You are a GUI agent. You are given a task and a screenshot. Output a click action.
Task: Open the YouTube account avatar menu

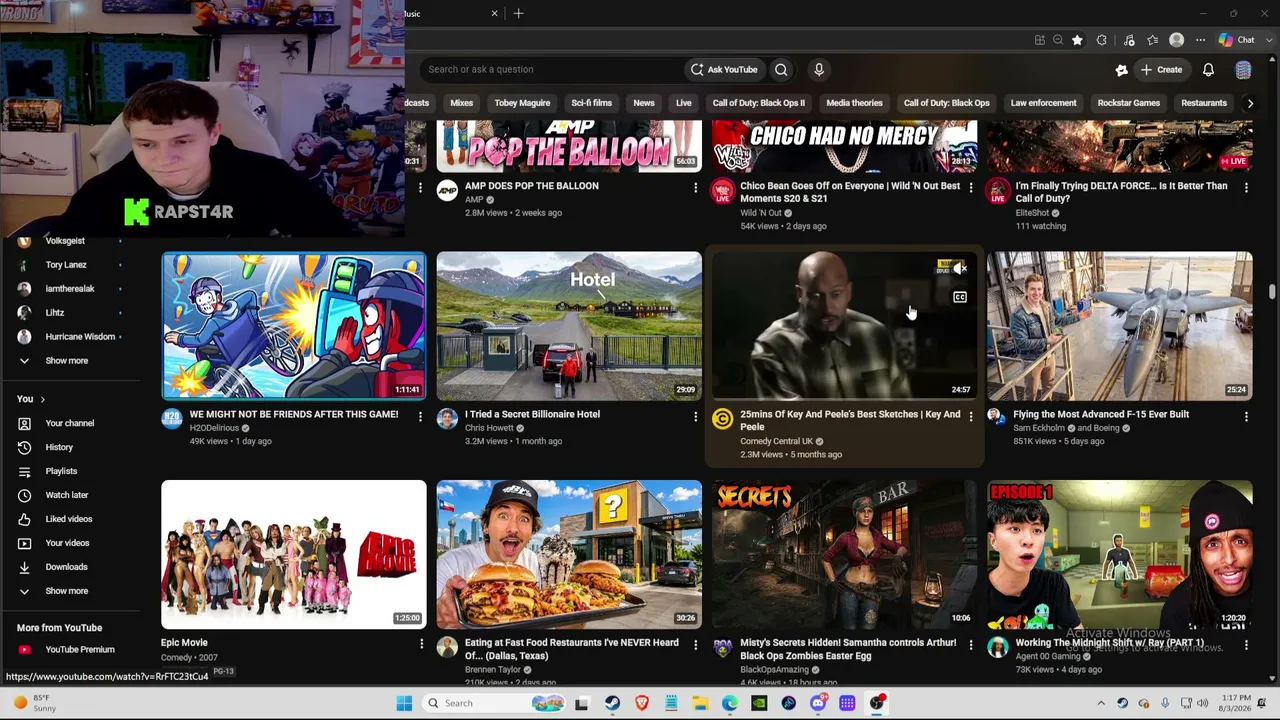click(x=1243, y=70)
